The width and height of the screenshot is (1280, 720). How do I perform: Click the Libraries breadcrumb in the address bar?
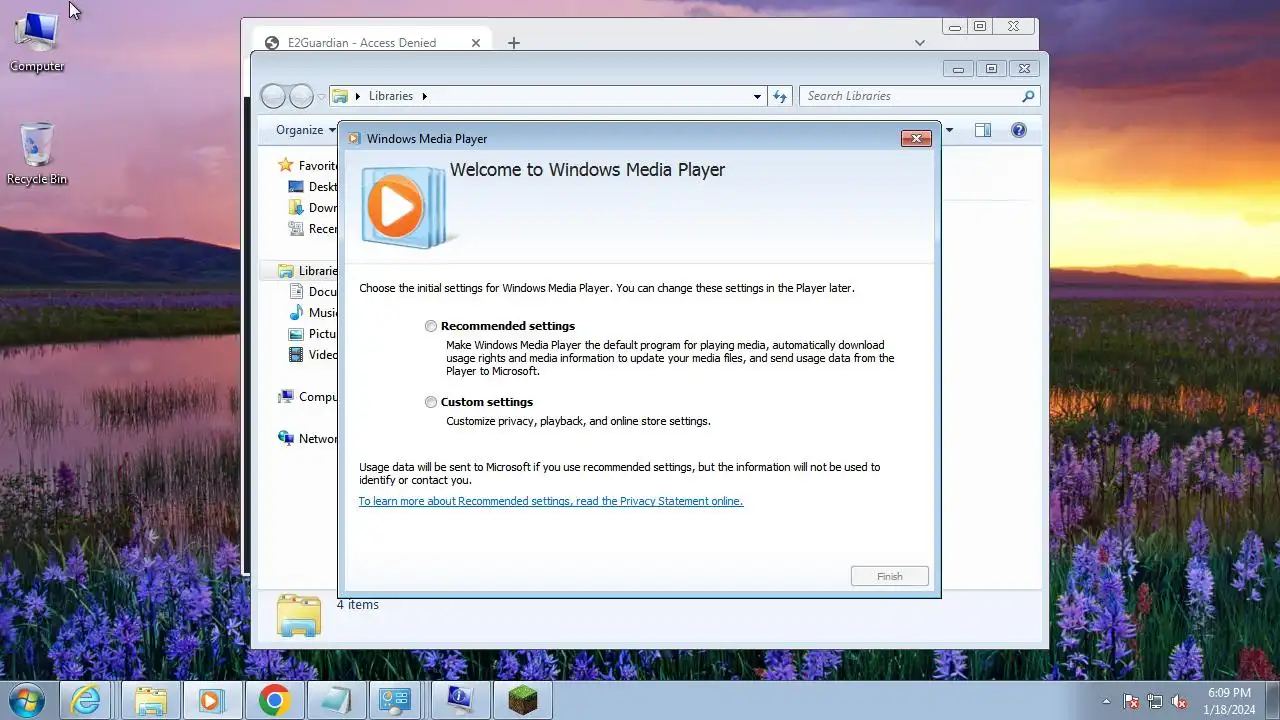click(x=390, y=96)
